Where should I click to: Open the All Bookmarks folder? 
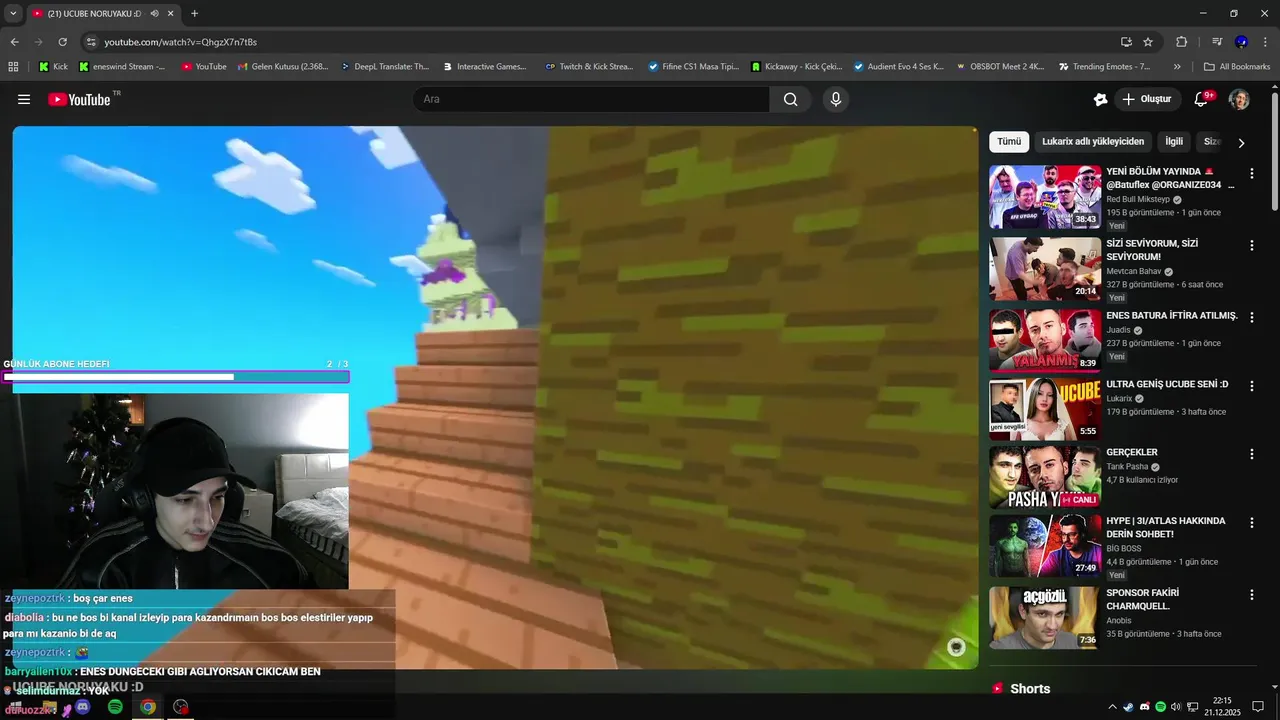click(1237, 66)
